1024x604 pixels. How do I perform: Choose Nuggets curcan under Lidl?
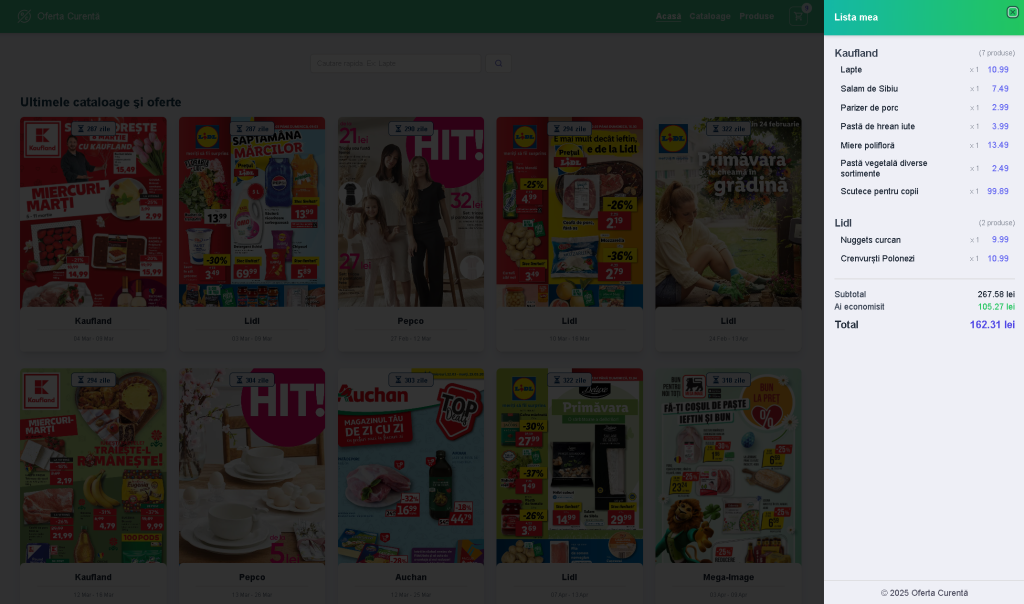click(870, 240)
